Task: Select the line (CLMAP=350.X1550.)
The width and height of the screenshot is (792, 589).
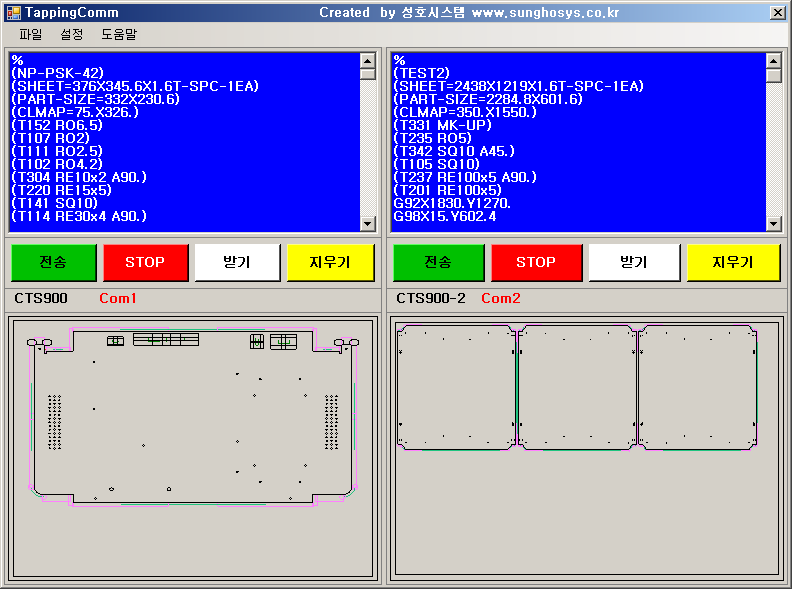Action: [x=465, y=112]
